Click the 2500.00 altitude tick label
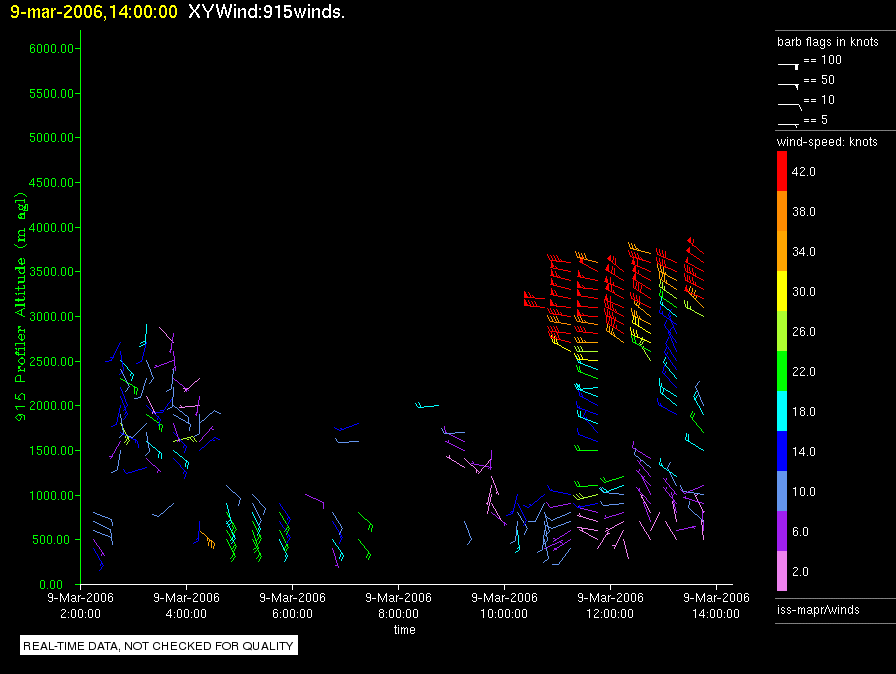This screenshot has height=674, width=896. 52,361
